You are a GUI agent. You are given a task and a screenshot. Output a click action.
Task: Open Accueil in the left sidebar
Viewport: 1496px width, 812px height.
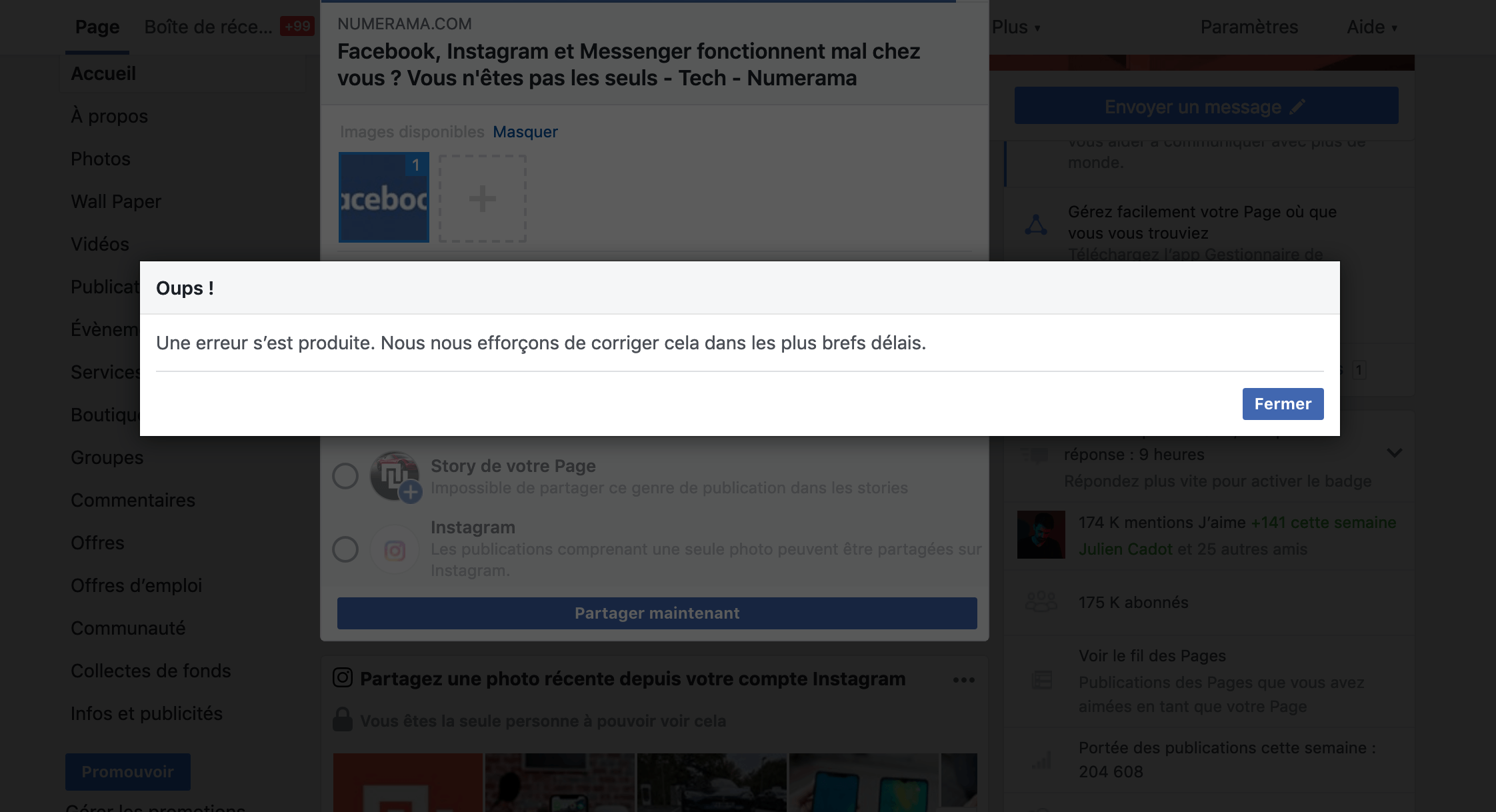pos(103,74)
